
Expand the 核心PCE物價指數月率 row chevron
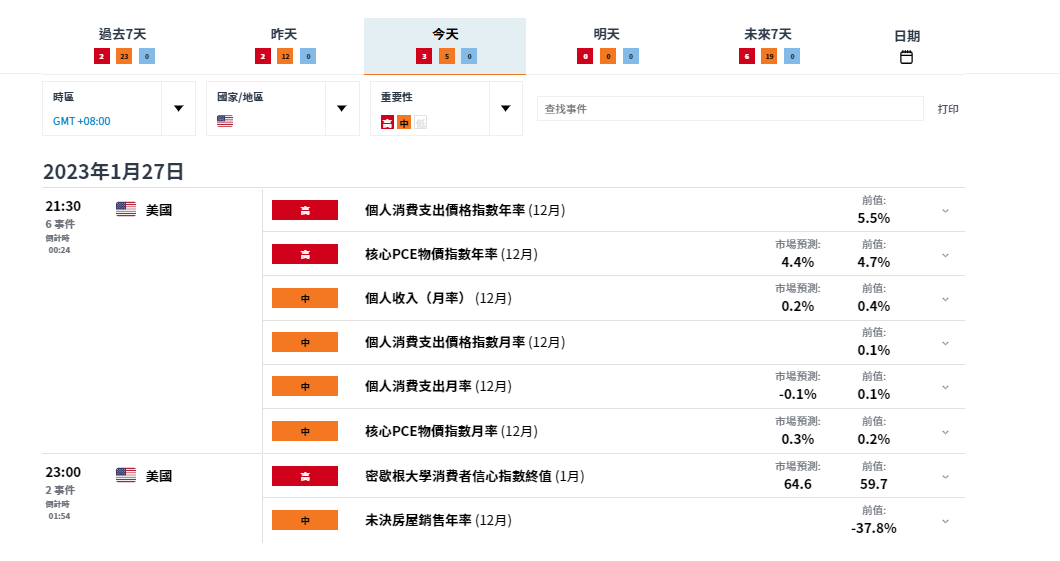pyautogui.click(x=945, y=432)
